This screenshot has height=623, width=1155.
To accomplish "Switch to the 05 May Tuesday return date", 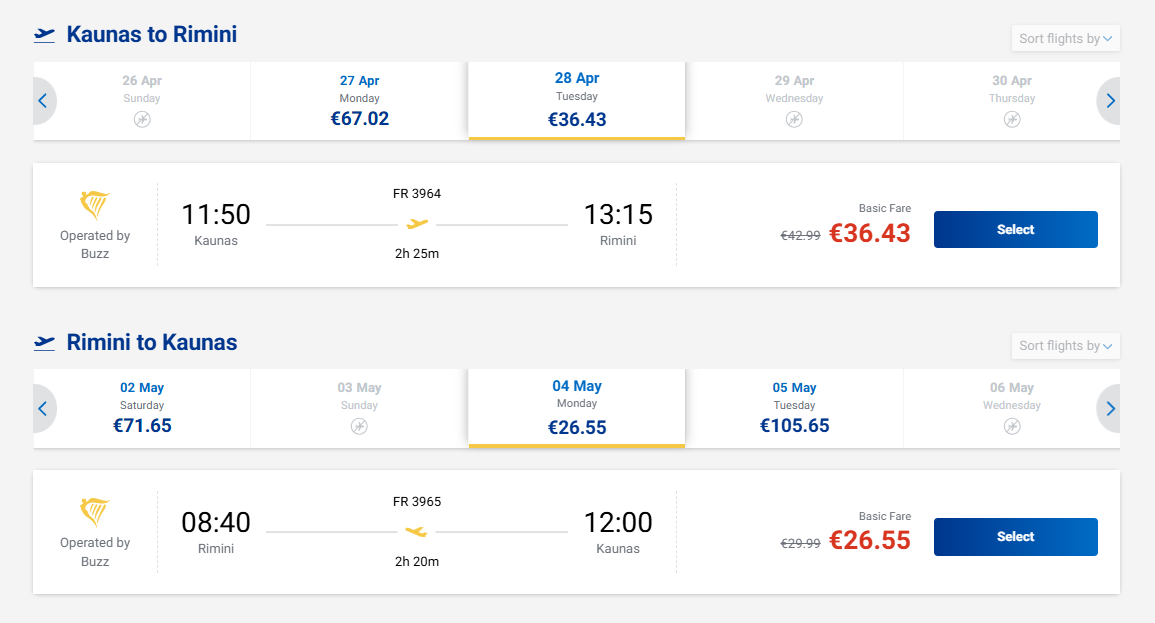I will tap(794, 408).
